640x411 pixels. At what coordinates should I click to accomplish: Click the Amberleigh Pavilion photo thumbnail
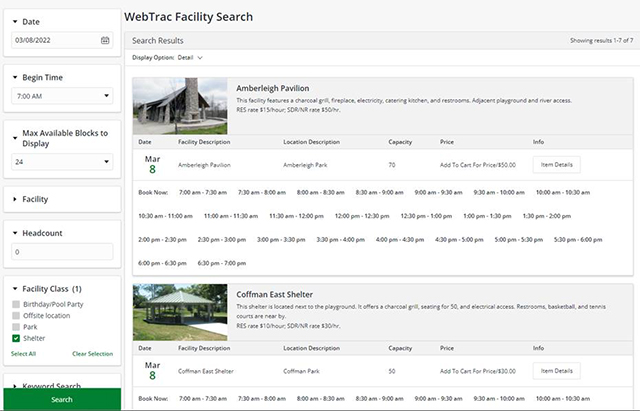[x=179, y=106]
